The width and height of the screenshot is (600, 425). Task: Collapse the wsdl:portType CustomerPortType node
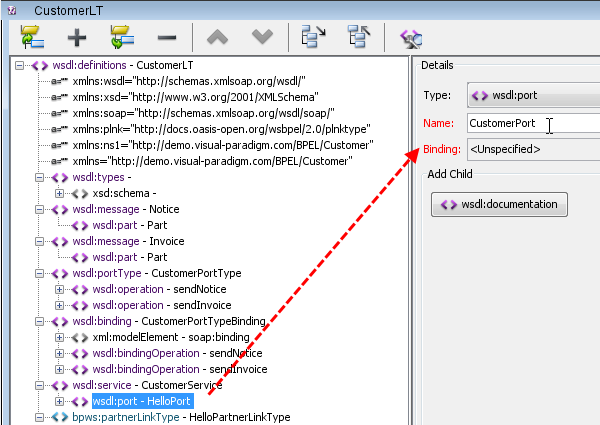pos(39,274)
